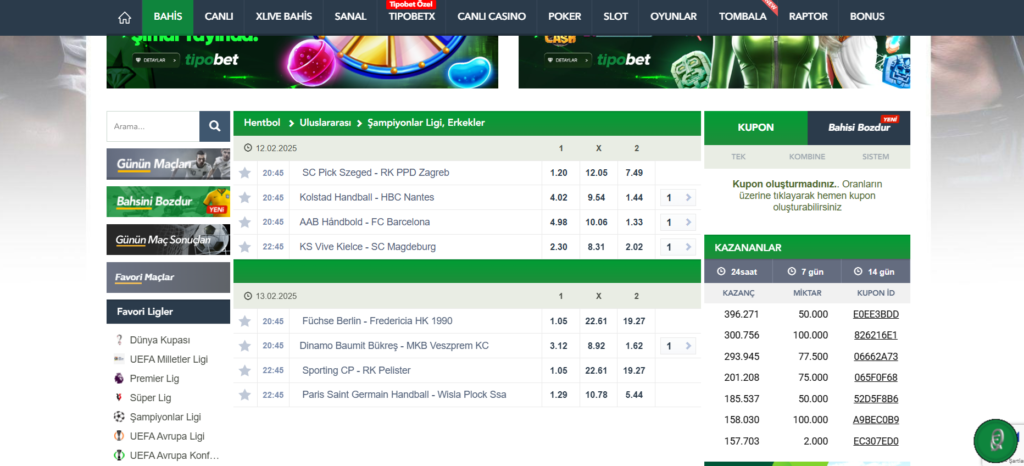Select odds 1.44 for HBC Nantes win
The image size is (1024, 466).
pyautogui.click(x=634, y=197)
